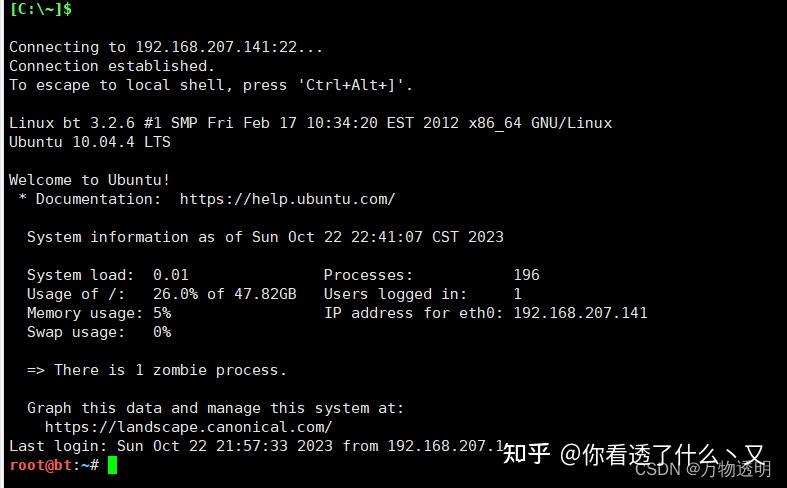Click the Linux bt 3.2.6 kernel line

click(x=311, y=123)
